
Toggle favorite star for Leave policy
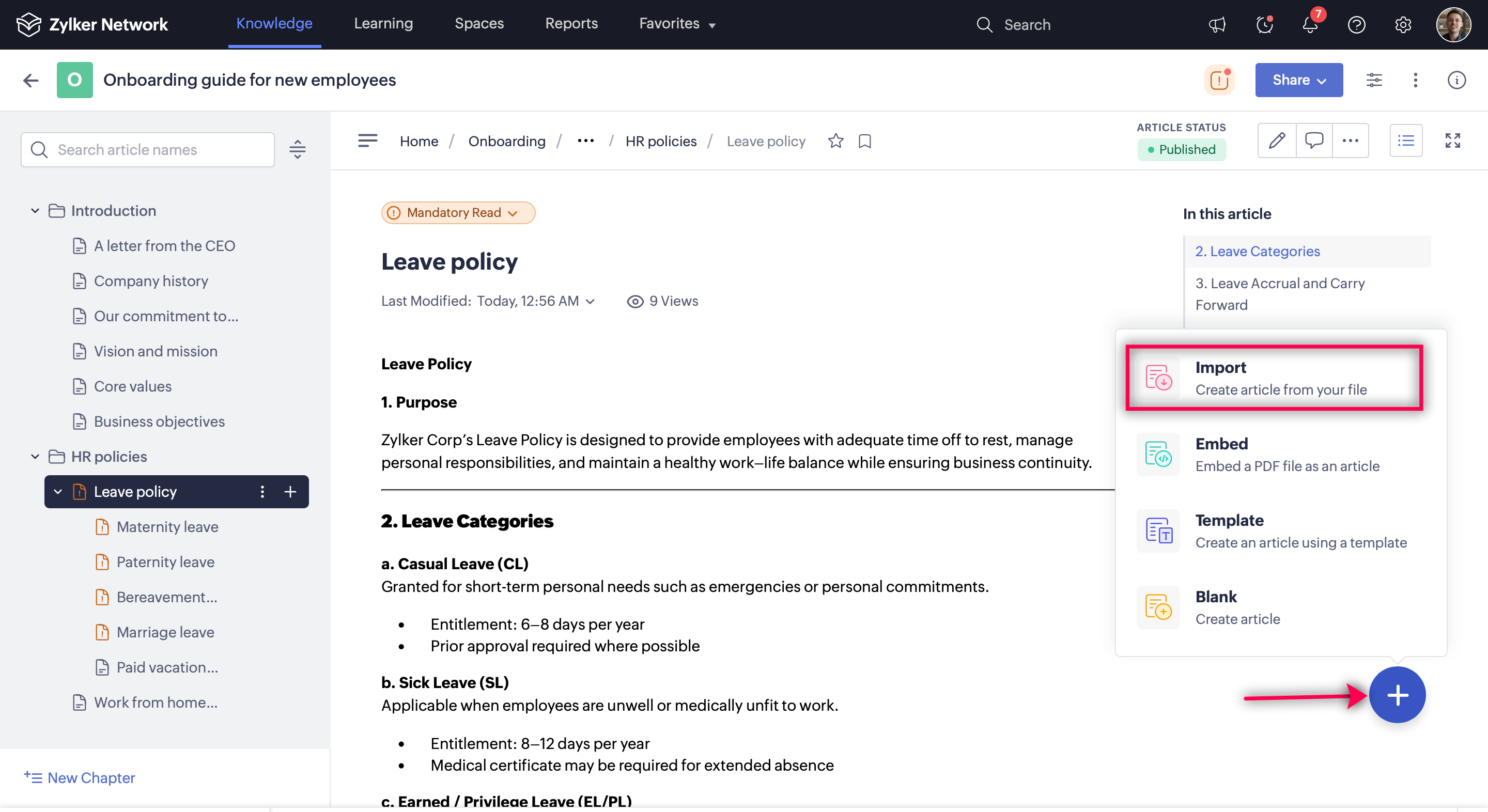point(835,141)
